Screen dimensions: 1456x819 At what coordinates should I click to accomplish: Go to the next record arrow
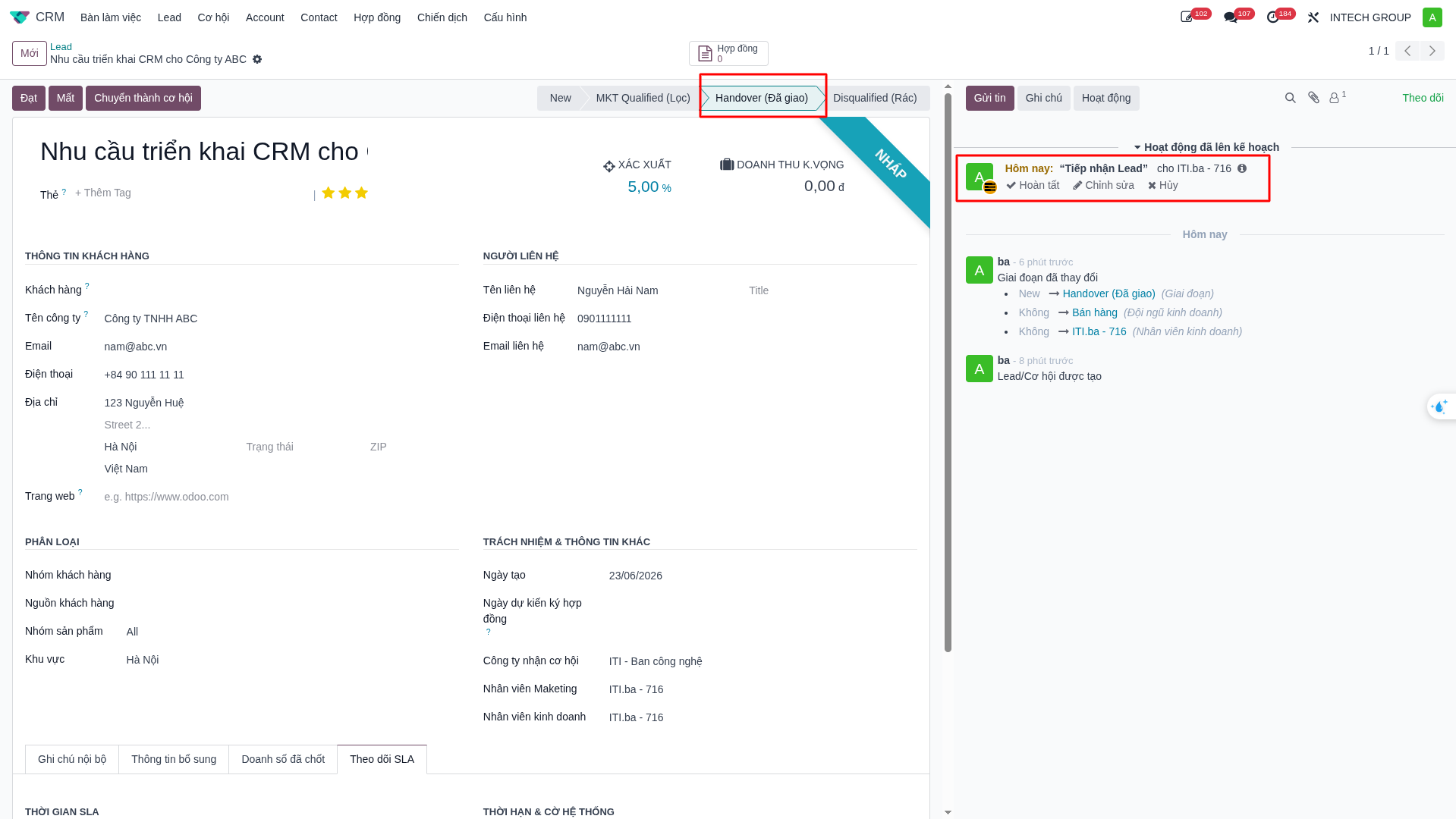(x=1432, y=51)
